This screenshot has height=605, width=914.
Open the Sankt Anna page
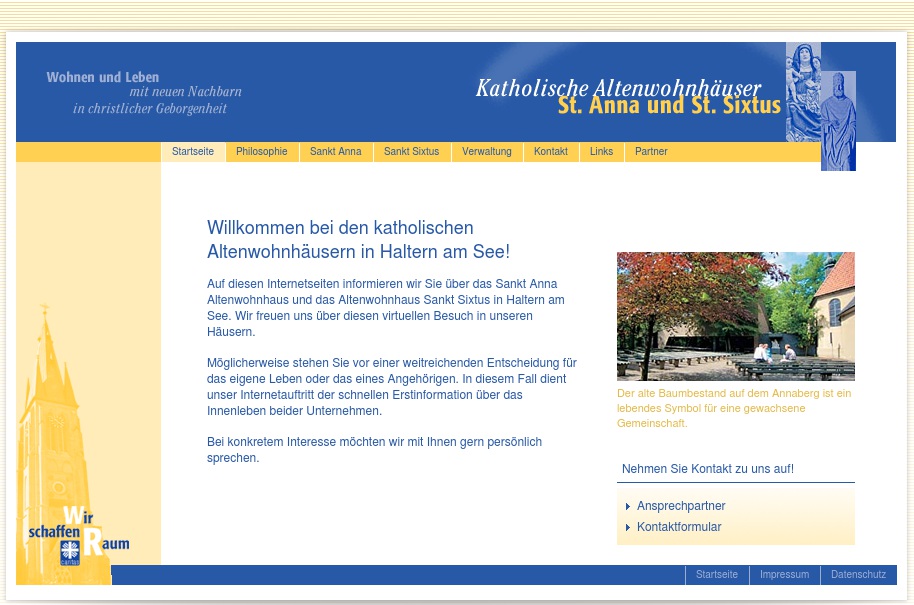pyautogui.click(x=335, y=151)
